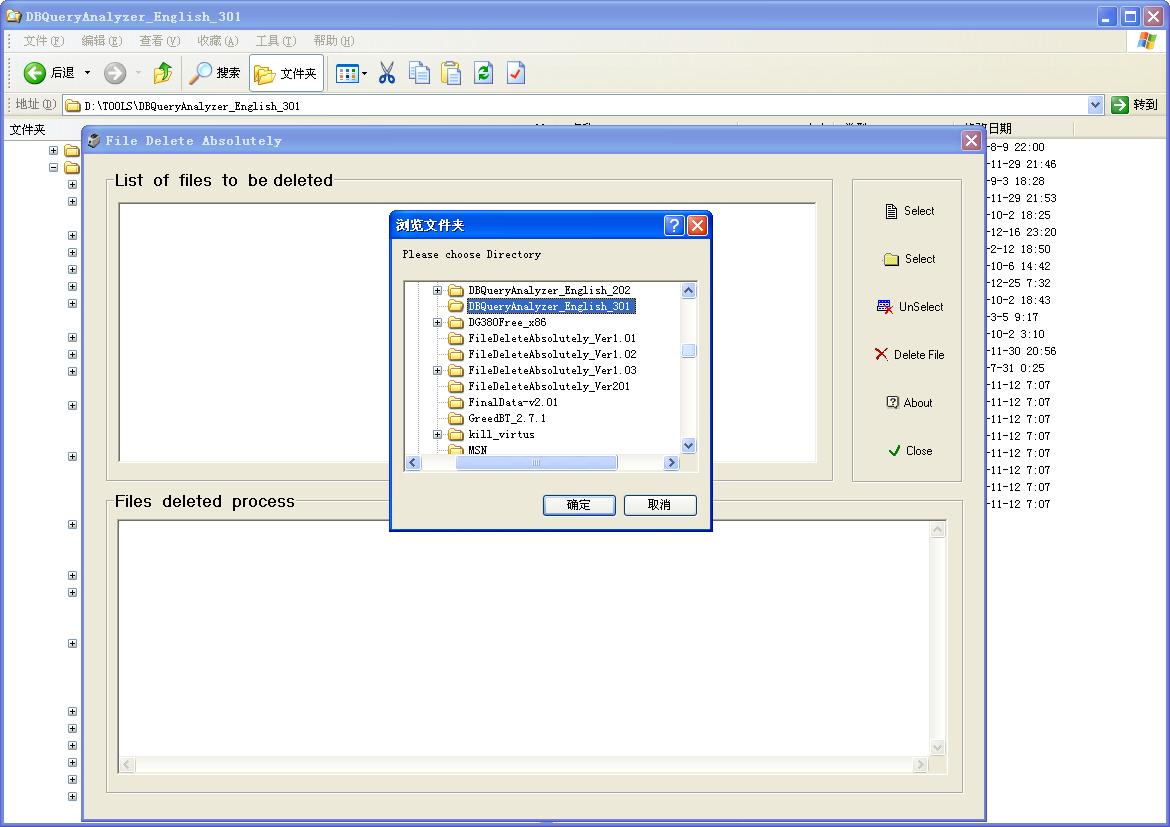Click the down arrow of the directory tree scrollbar

tap(689, 446)
